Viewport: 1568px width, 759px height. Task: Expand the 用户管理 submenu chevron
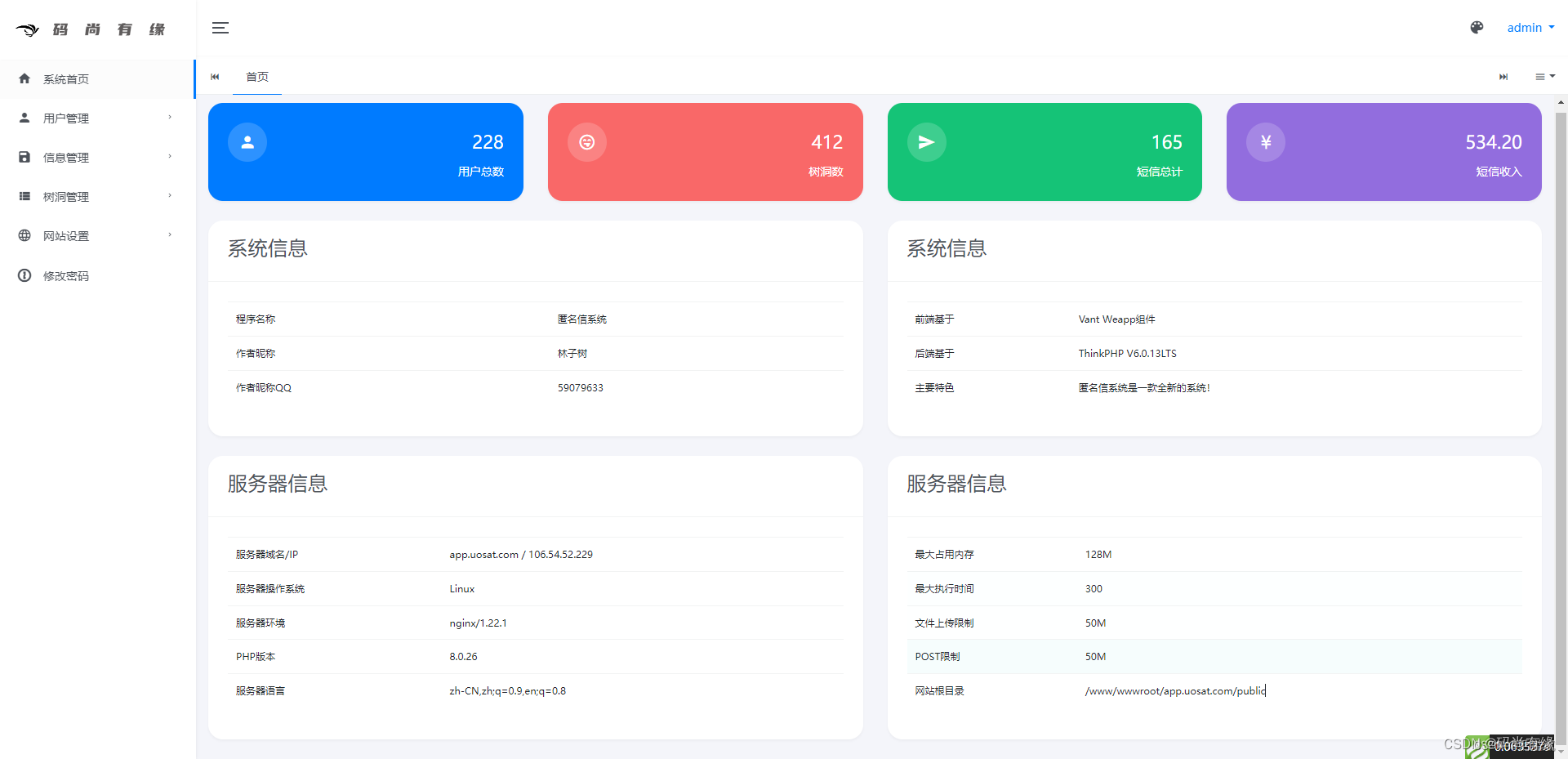click(170, 117)
